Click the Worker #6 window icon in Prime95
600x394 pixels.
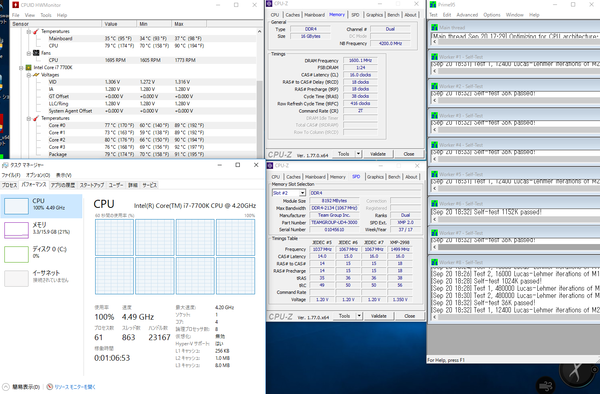click(x=434, y=204)
